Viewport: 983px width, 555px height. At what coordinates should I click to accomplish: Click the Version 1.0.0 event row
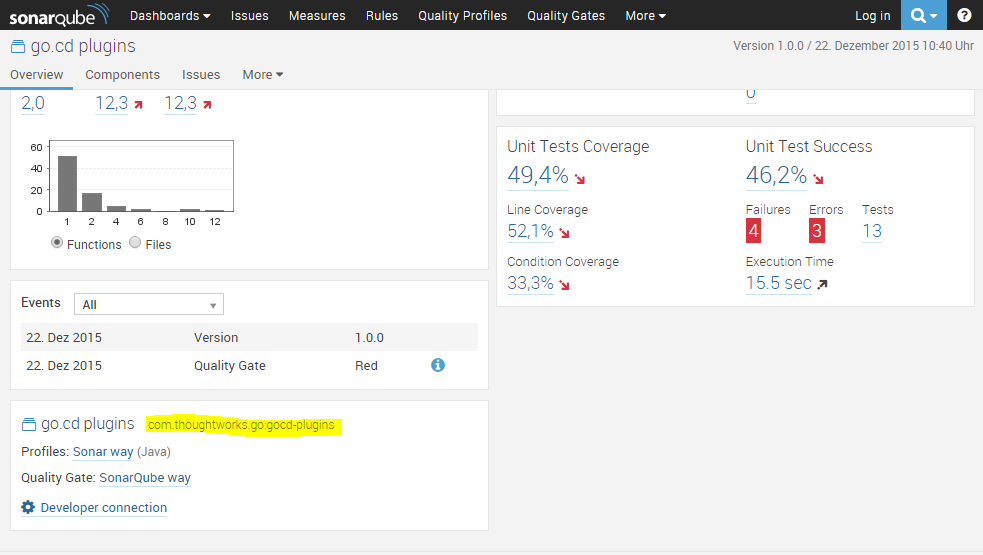(250, 337)
